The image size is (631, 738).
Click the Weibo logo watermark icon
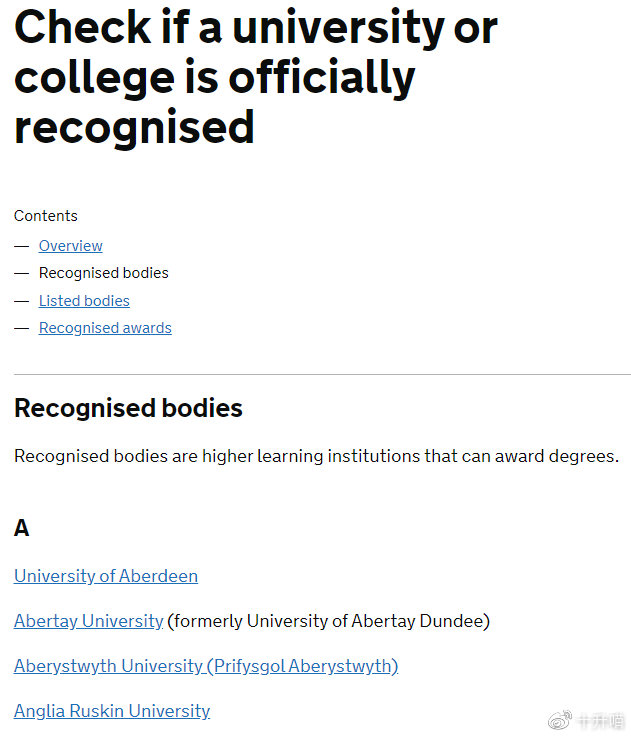[560, 720]
